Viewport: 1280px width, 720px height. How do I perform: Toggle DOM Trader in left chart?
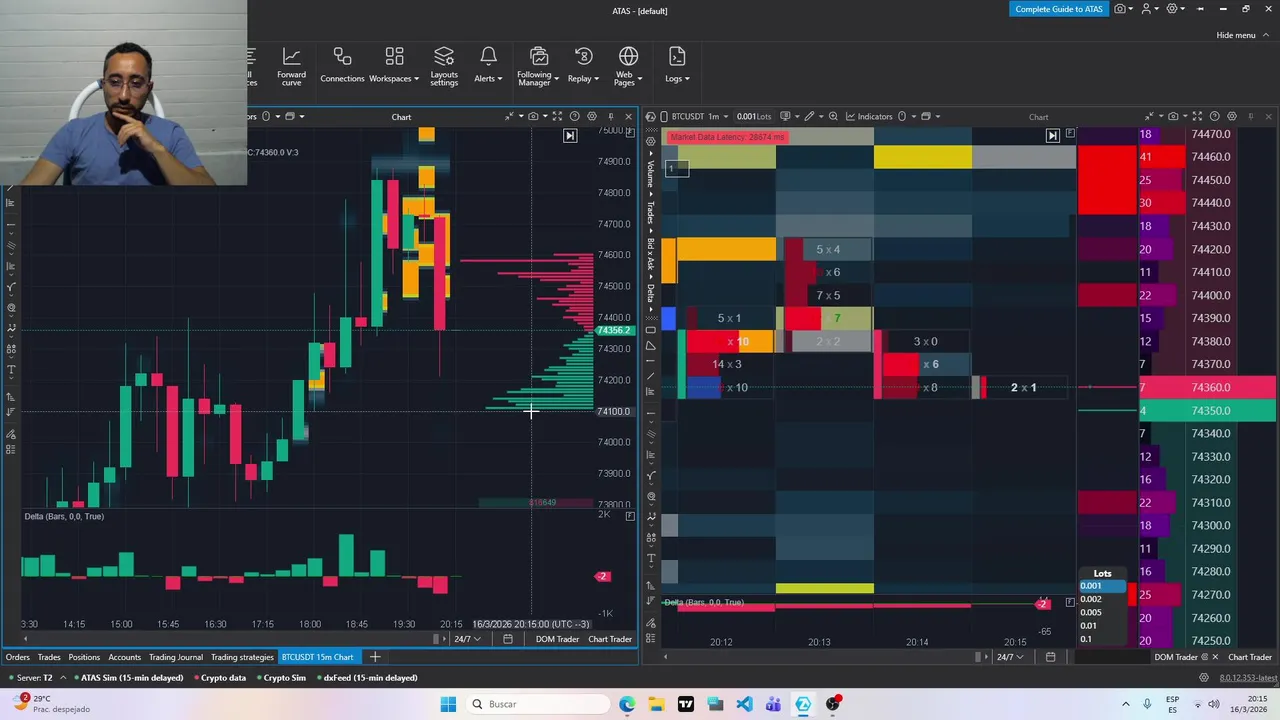557,639
